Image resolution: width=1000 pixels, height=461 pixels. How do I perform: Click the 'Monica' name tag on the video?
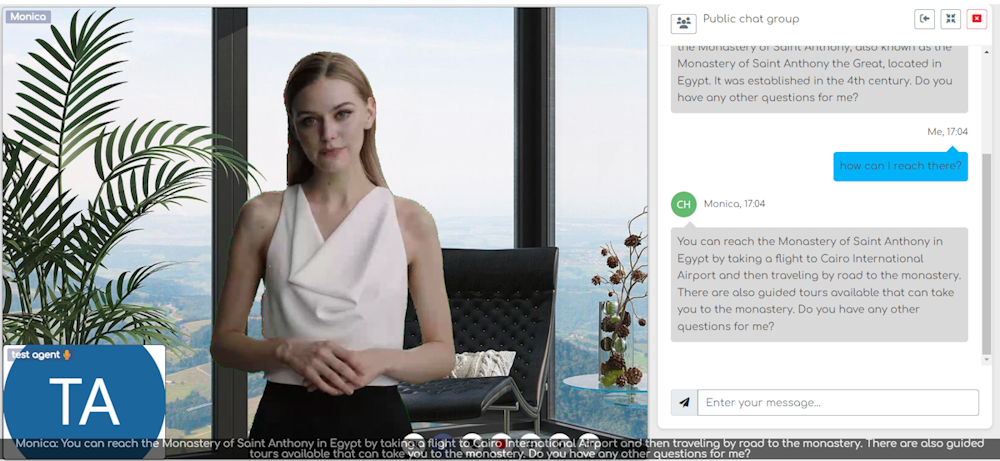click(x=28, y=17)
